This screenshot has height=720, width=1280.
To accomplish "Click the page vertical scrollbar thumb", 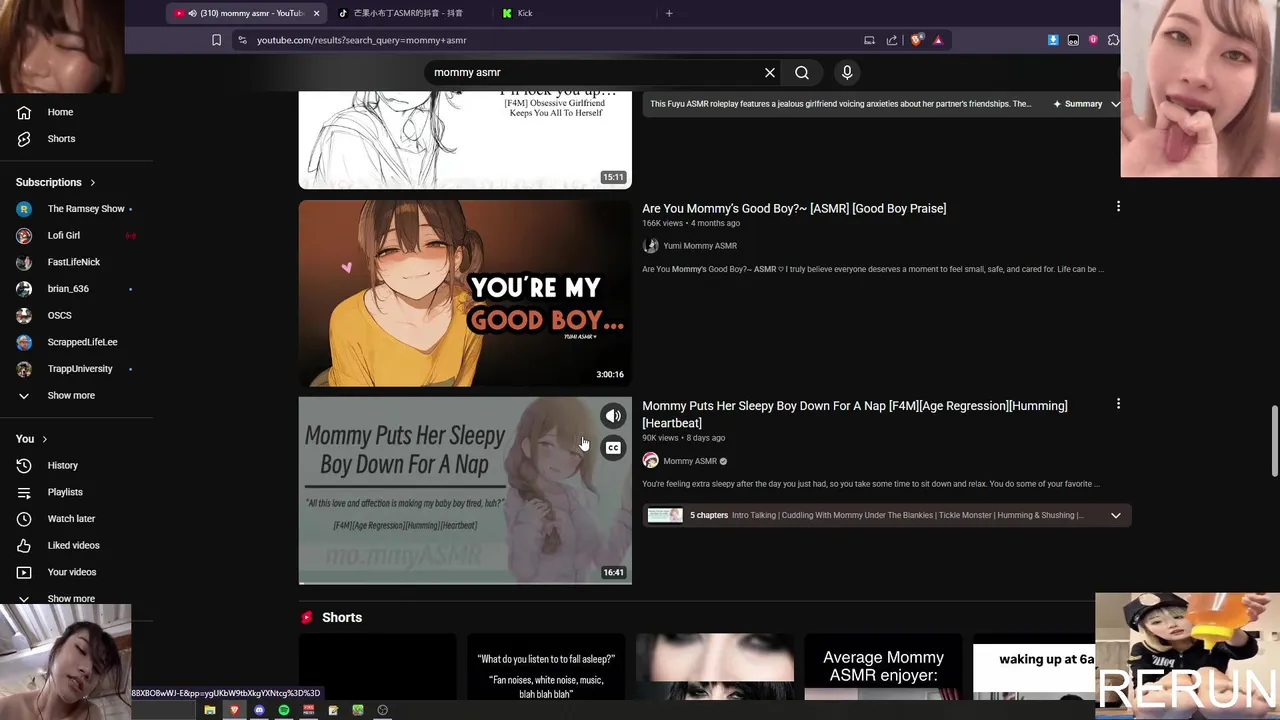I will (x=1274, y=442).
